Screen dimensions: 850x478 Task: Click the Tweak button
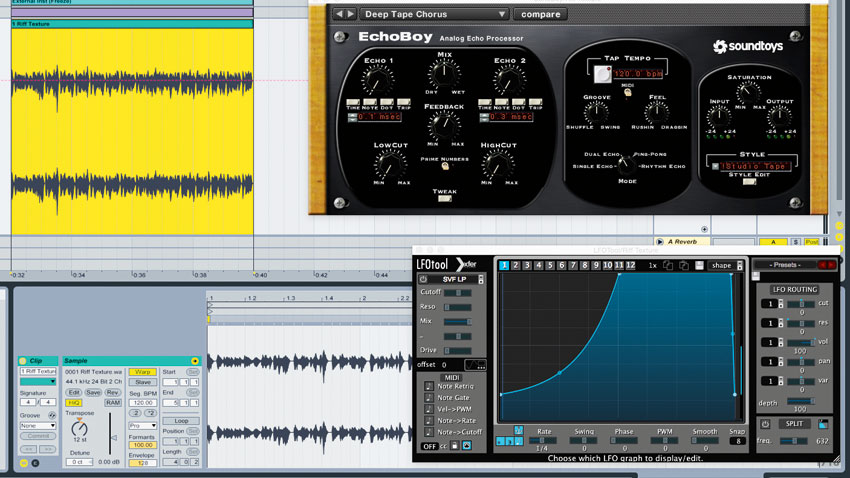coord(445,199)
